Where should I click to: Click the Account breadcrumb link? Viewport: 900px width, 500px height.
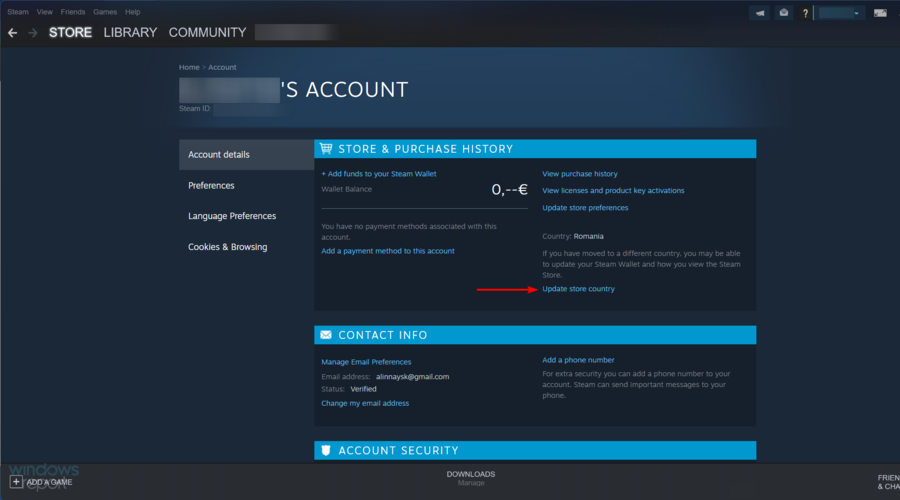click(222, 67)
